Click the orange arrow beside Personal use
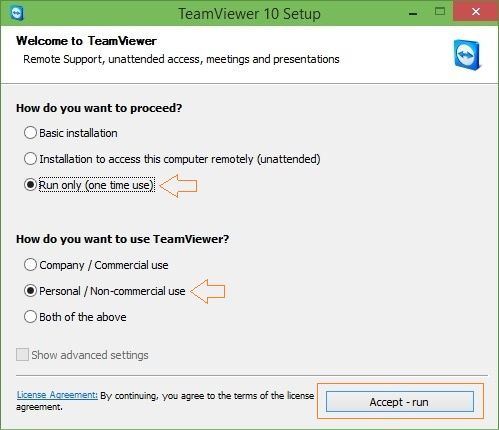This screenshot has width=499, height=430. [x=208, y=291]
